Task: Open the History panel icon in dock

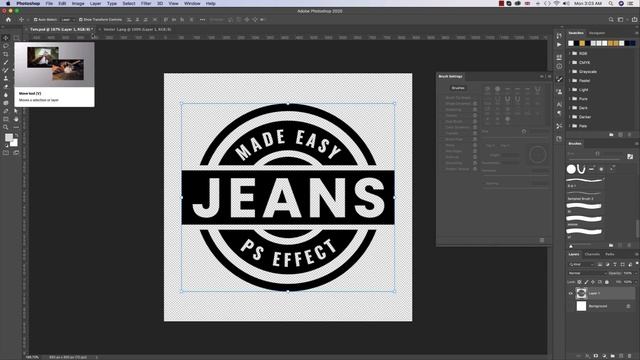Action: coord(559,36)
